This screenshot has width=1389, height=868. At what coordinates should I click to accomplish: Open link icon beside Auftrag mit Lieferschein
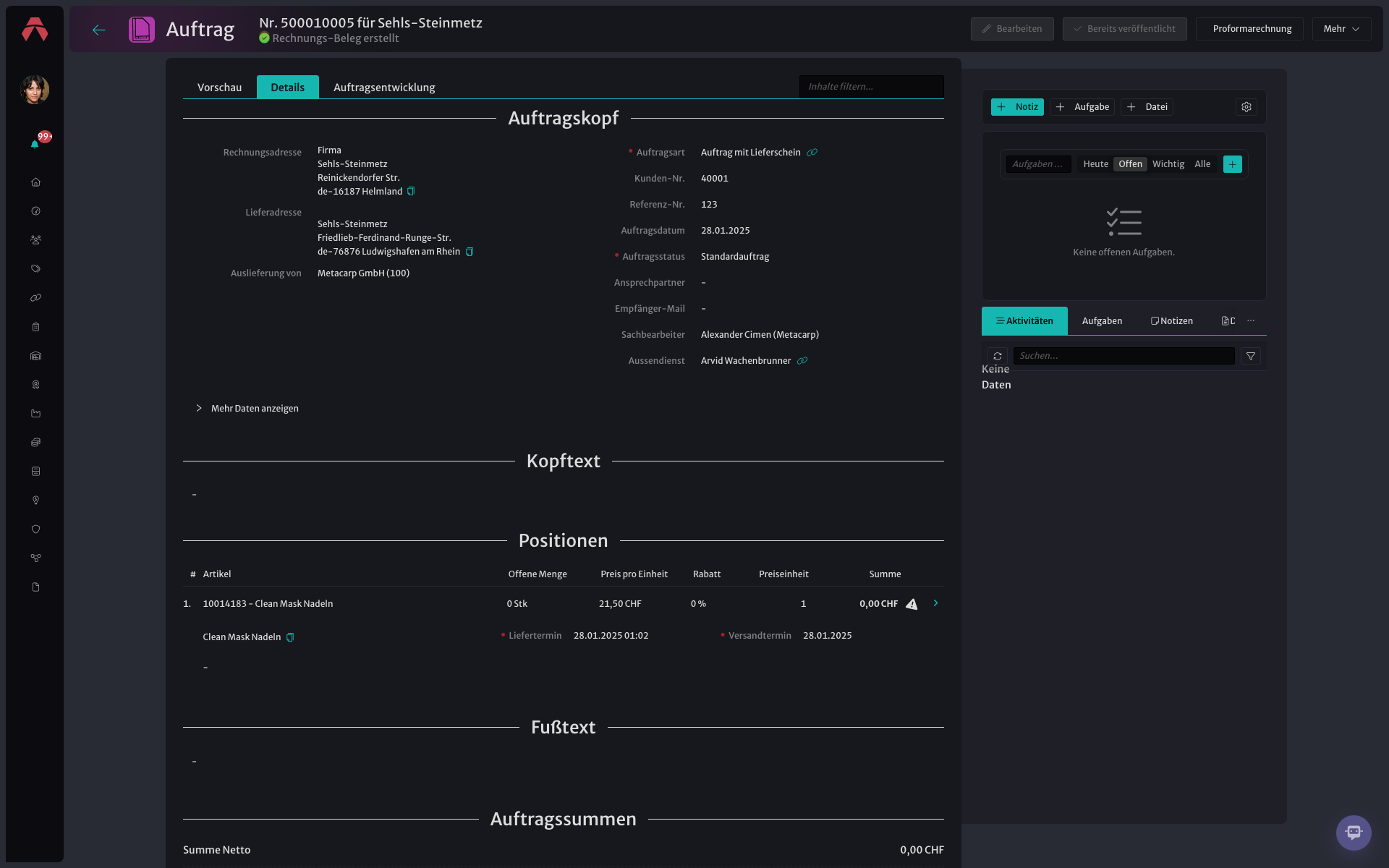pos(812,153)
